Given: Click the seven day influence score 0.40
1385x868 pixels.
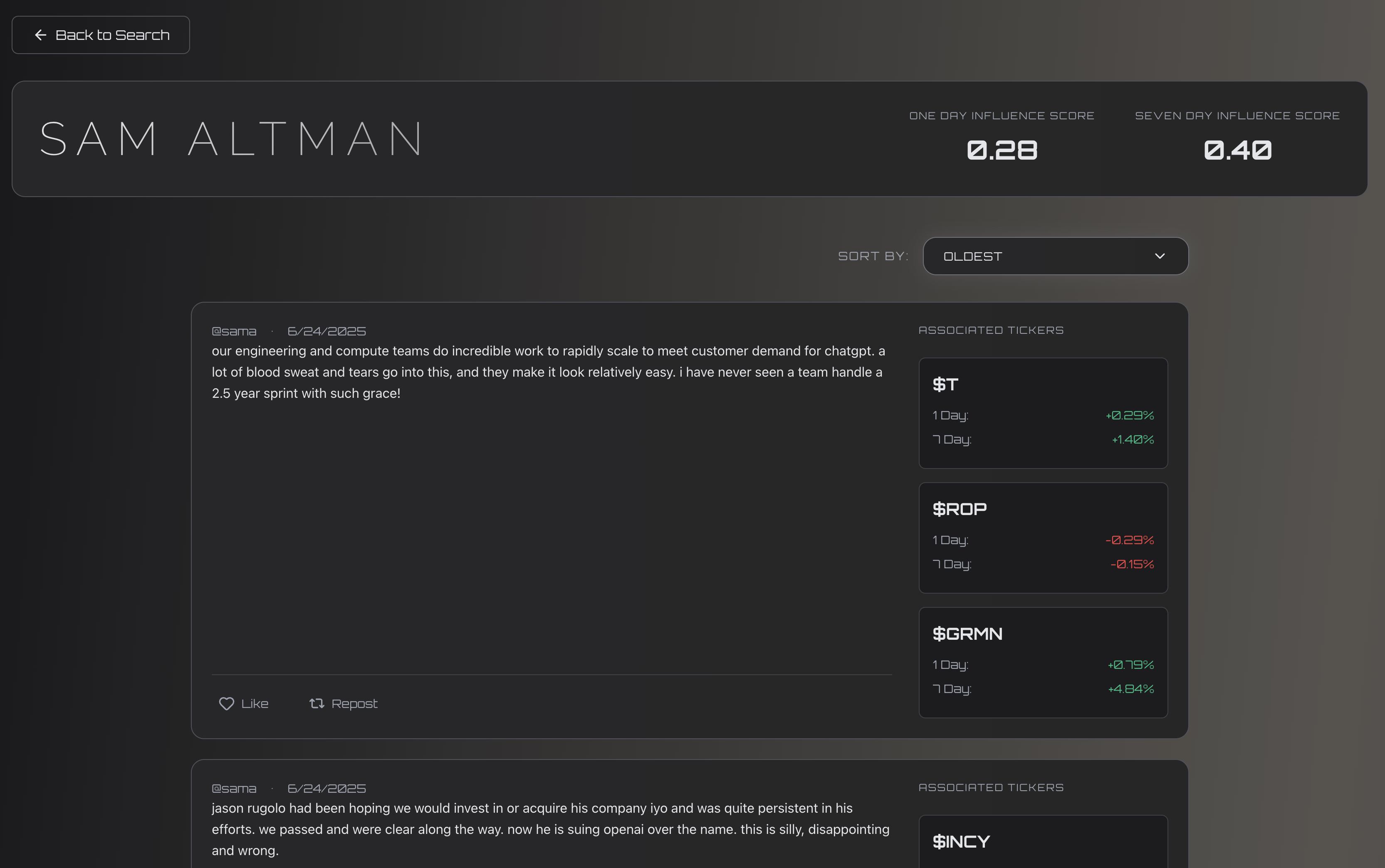Looking at the screenshot, I should pos(1237,150).
